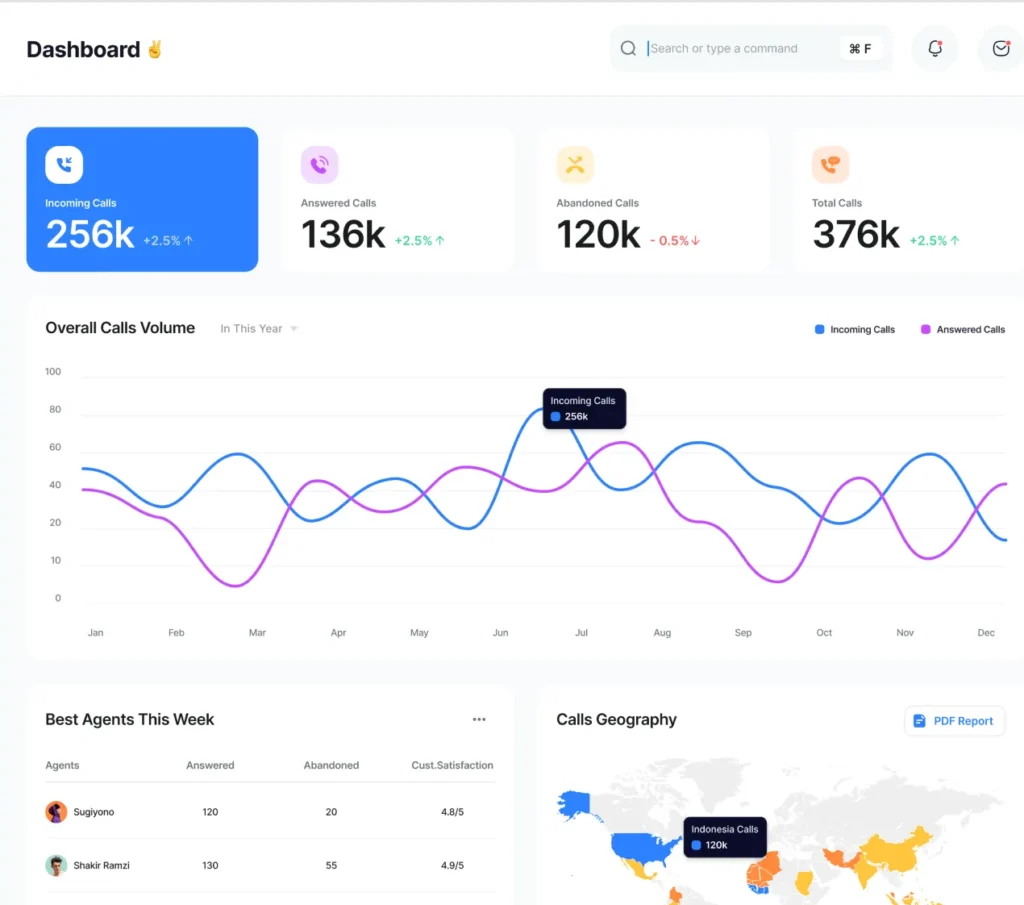
Task: Open the Total Calls orange phone icon
Action: [831, 164]
